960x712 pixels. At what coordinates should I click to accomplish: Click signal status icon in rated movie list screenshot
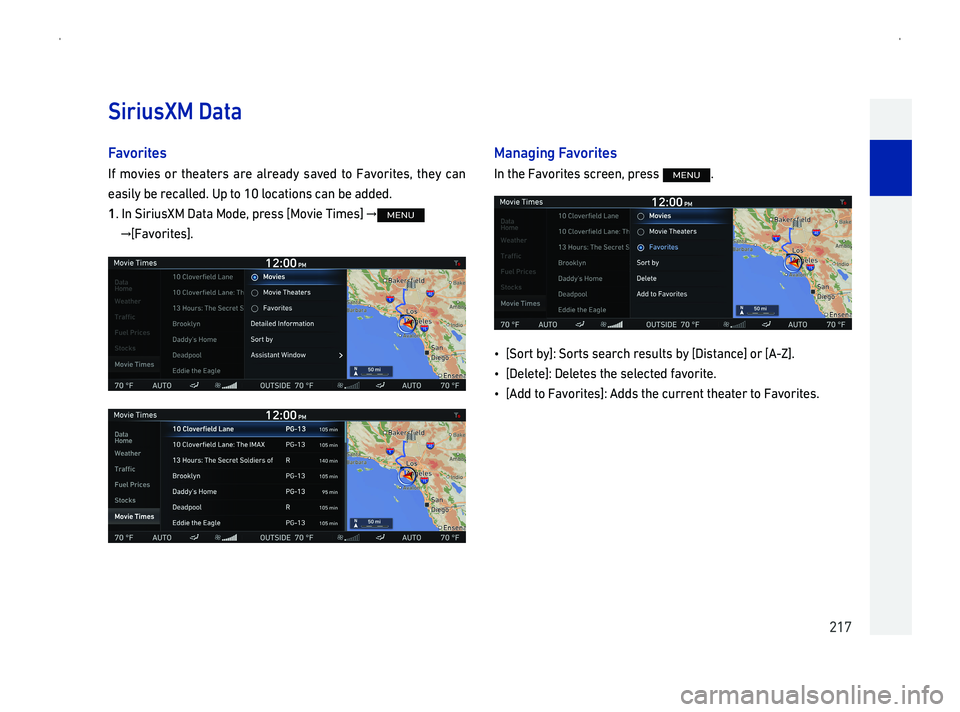[x=457, y=415]
